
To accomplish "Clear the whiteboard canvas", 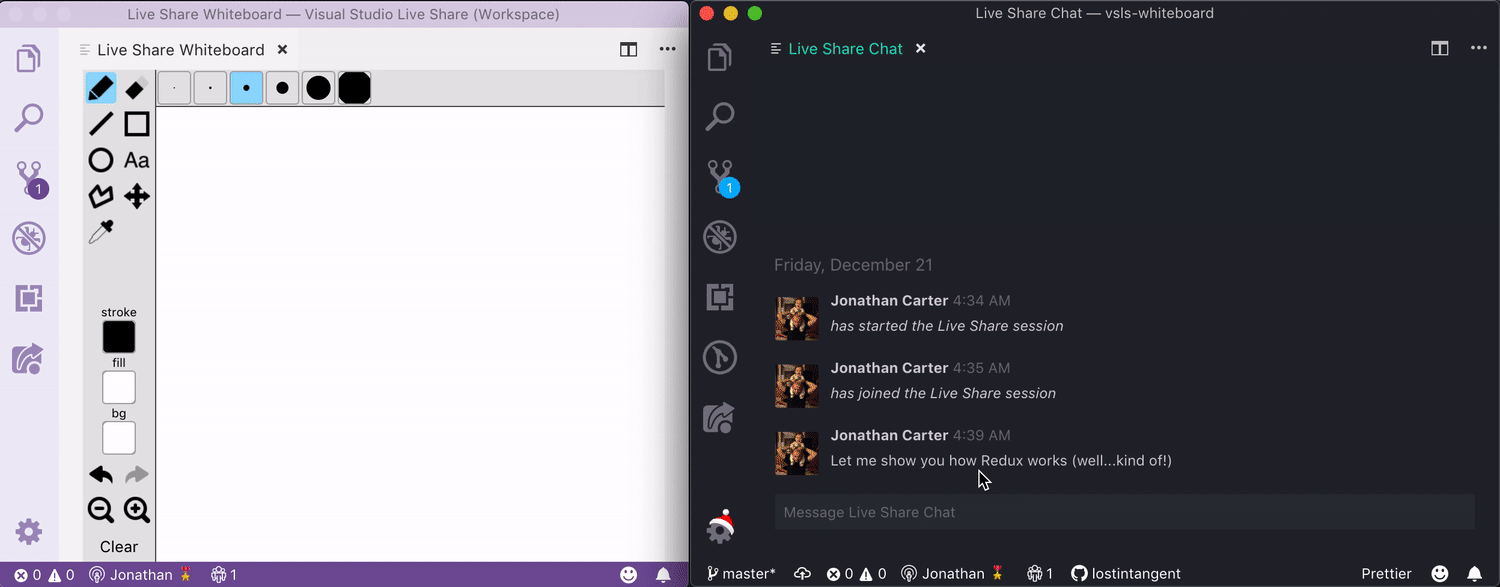I will coord(119,547).
